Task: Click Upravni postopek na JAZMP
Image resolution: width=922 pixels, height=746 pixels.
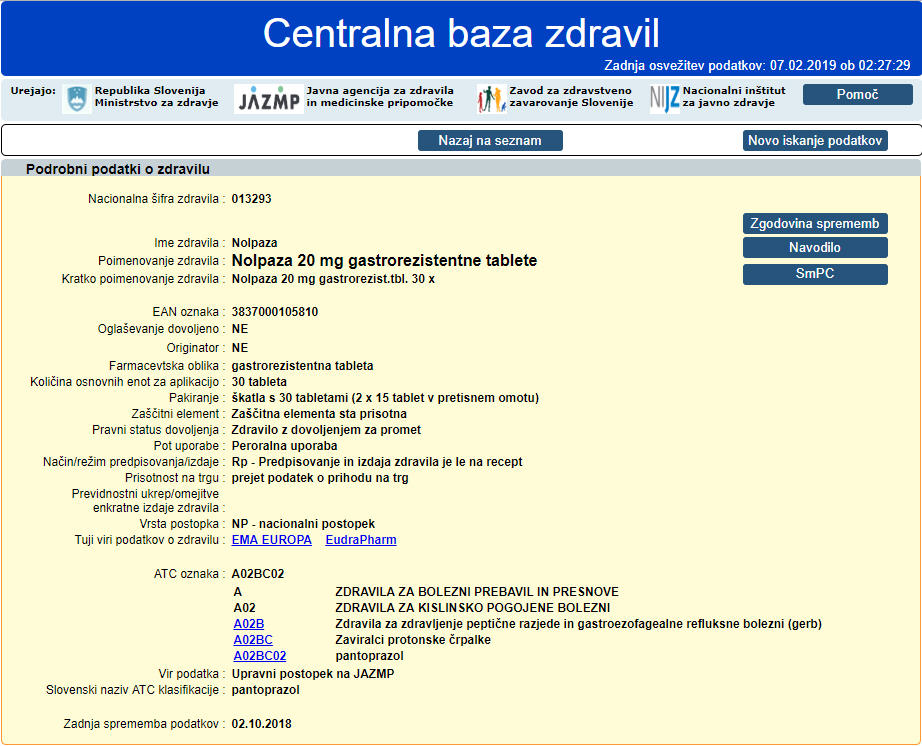Action: point(313,674)
